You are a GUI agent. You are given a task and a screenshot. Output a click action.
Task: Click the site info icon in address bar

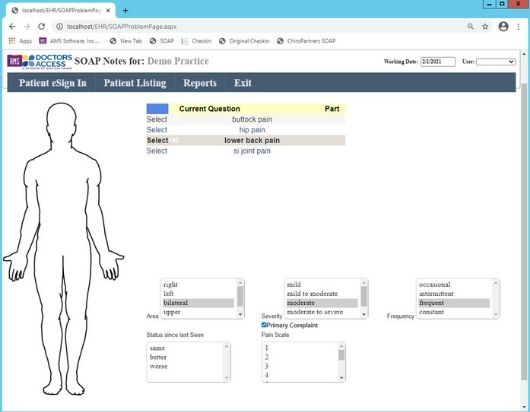point(59,26)
